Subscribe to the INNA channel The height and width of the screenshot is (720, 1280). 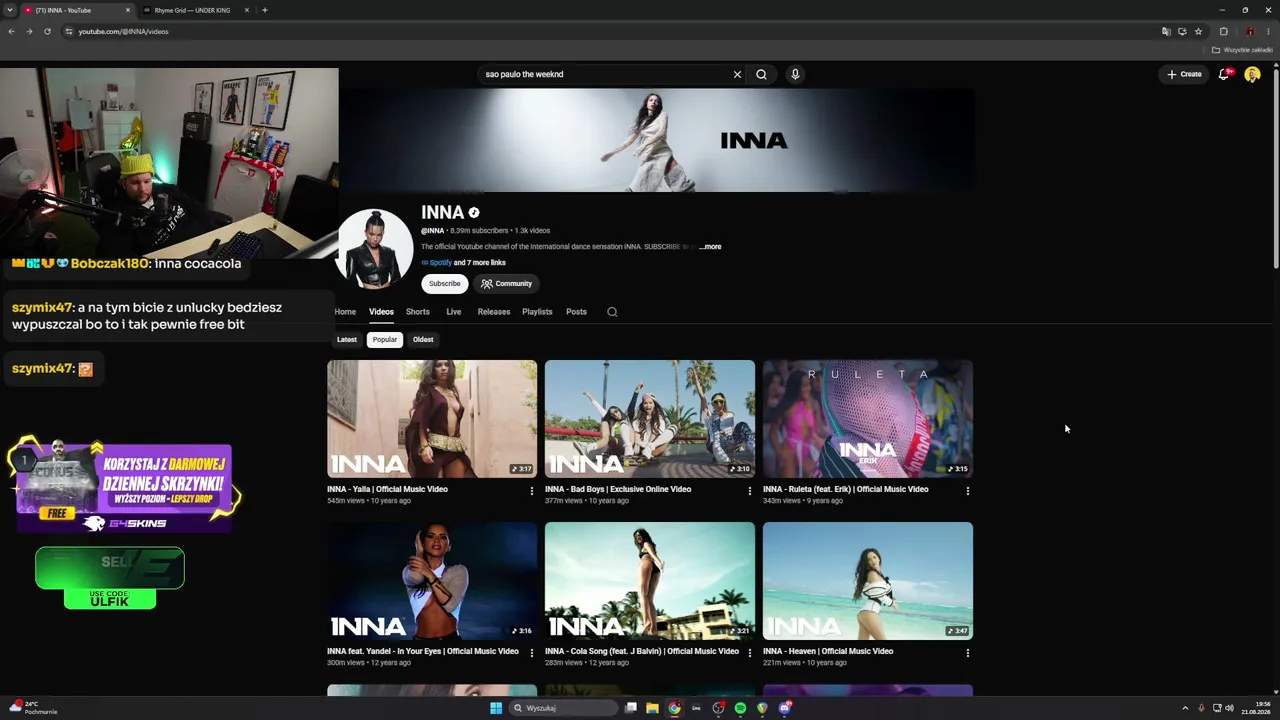coord(445,284)
